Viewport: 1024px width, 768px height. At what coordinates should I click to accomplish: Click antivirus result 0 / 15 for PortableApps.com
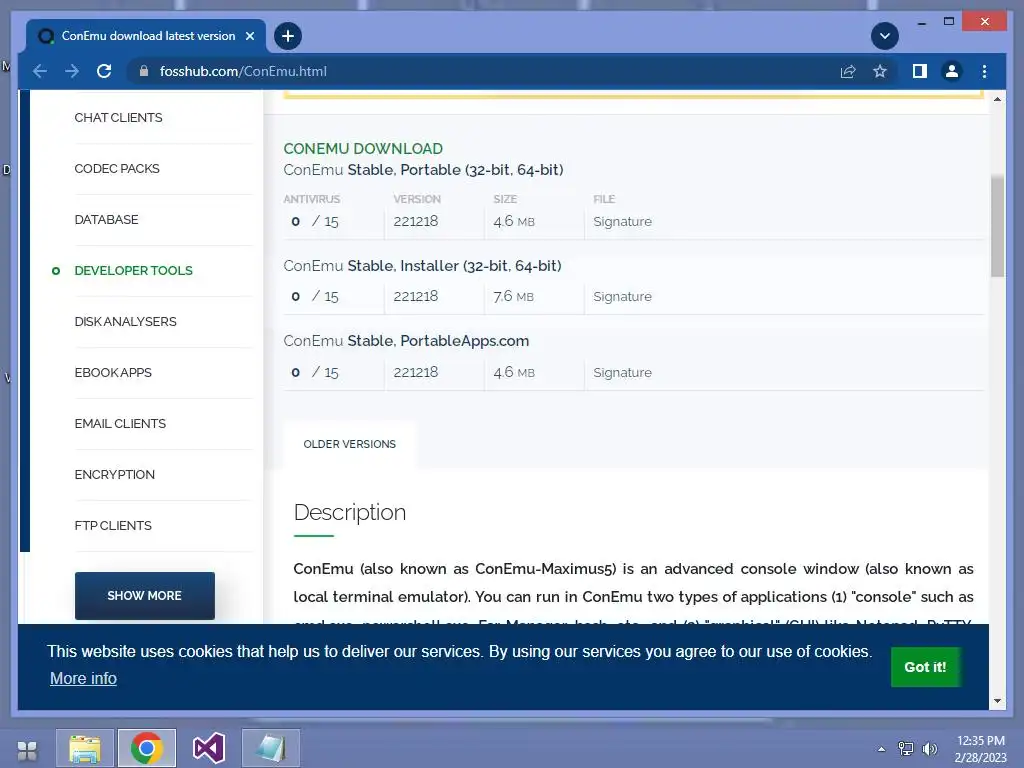[x=315, y=372]
